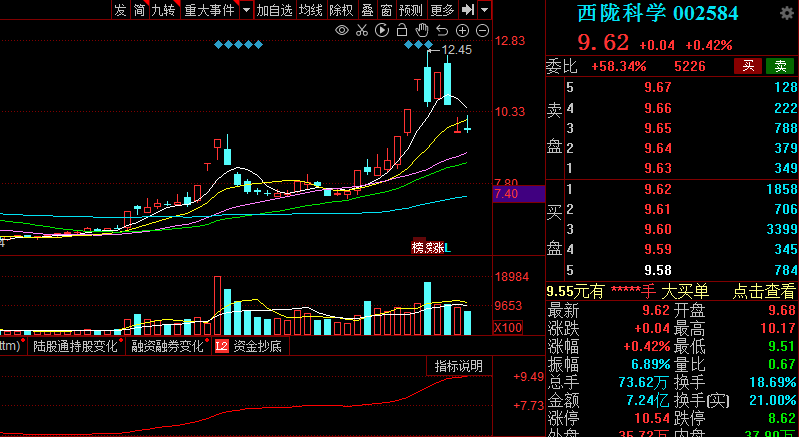Image resolution: width=799 pixels, height=437 pixels.
Task: Select buy level 1 price 9.62
Action: pos(658,189)
